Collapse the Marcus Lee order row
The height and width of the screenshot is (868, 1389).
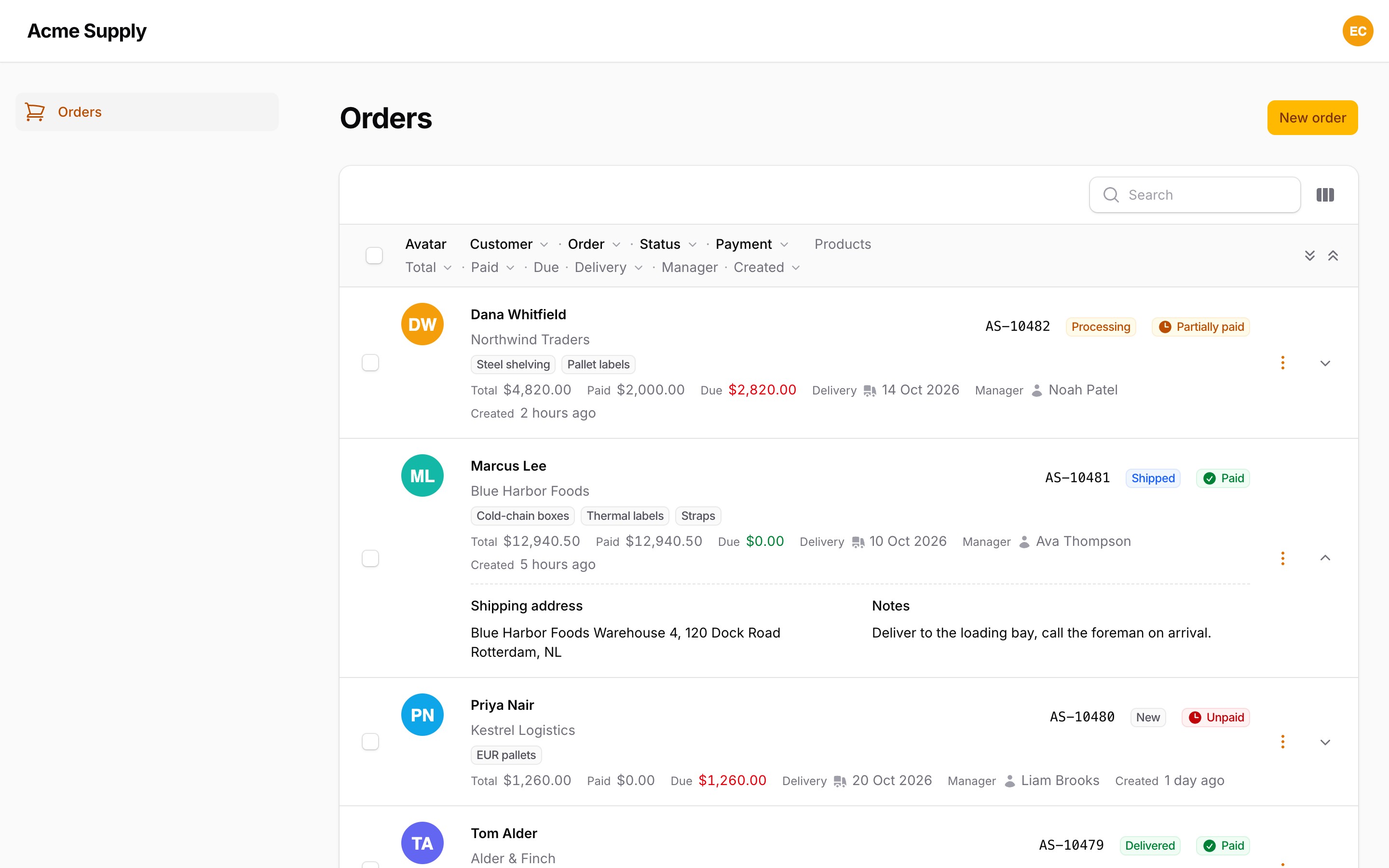tap(1325, 558)
